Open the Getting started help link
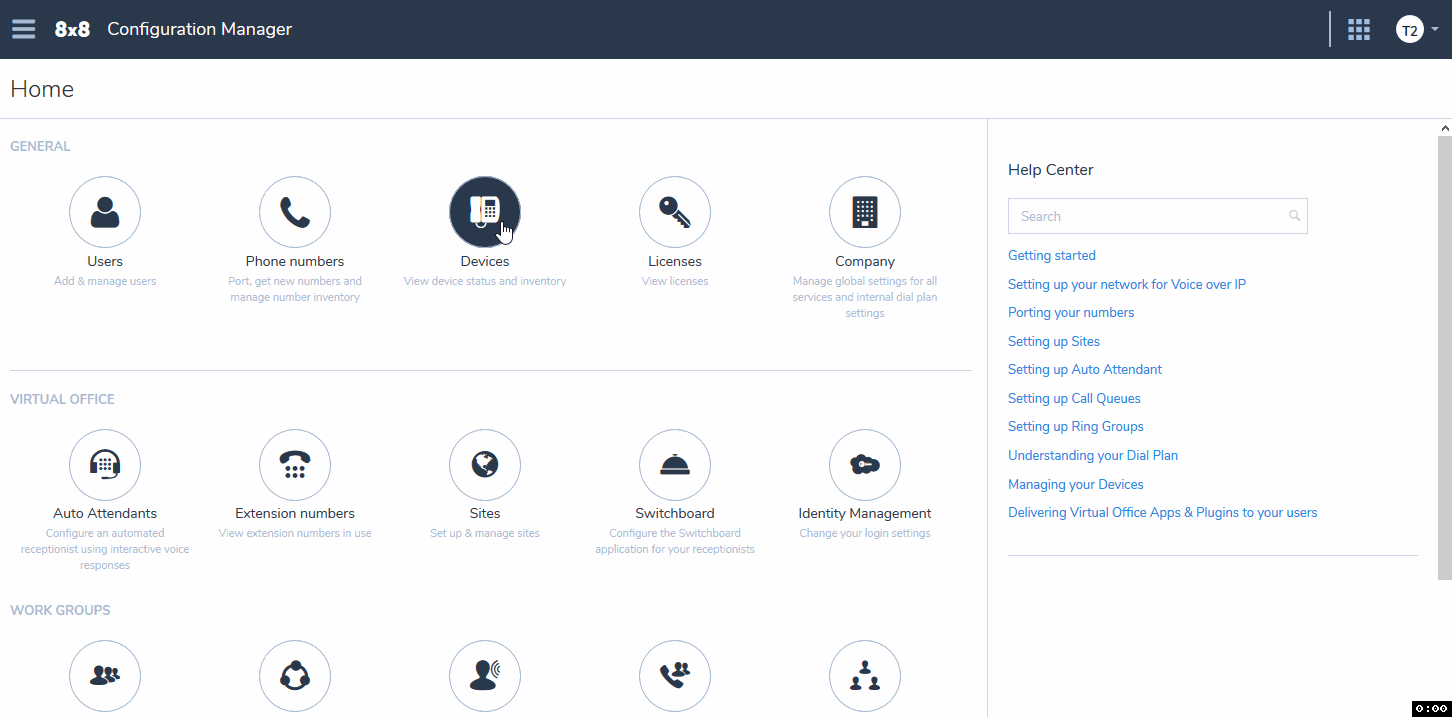 1052,256
